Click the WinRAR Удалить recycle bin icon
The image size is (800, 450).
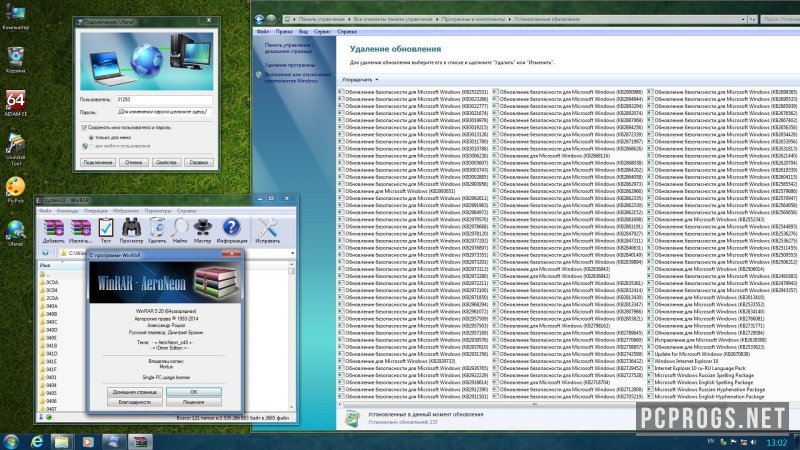pyautogui.click(x=157, y=228)
